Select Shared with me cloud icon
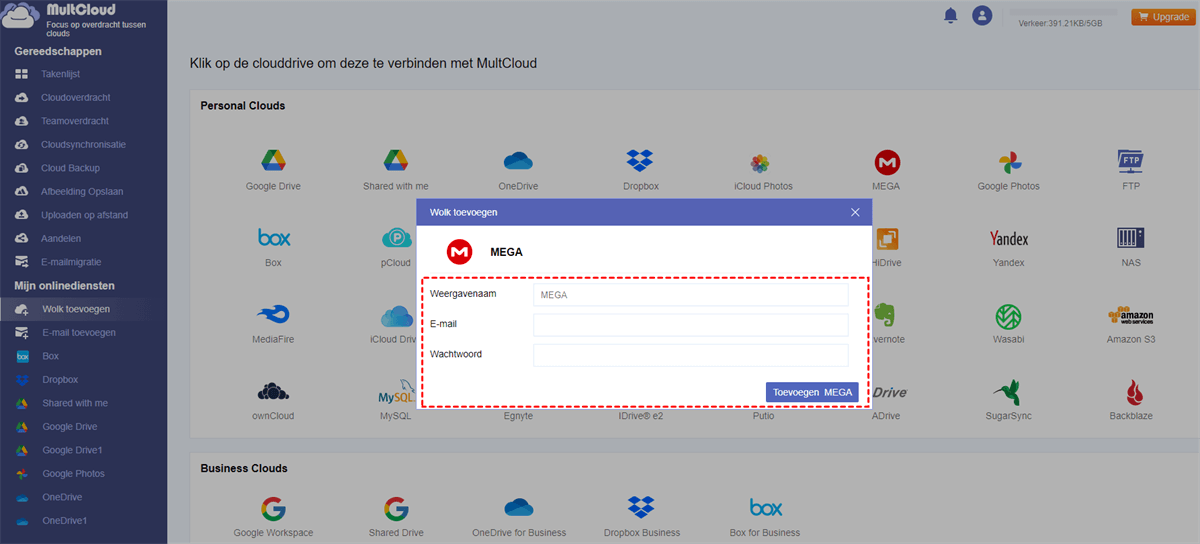Viewport: 1200px width, 544px height. tap(395, 161)
